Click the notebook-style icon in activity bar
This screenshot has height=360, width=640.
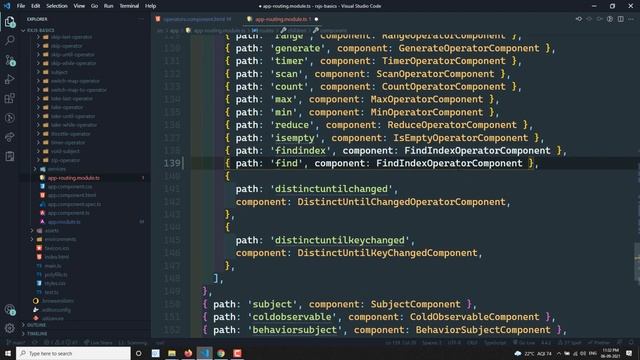(x=10, y=156)
